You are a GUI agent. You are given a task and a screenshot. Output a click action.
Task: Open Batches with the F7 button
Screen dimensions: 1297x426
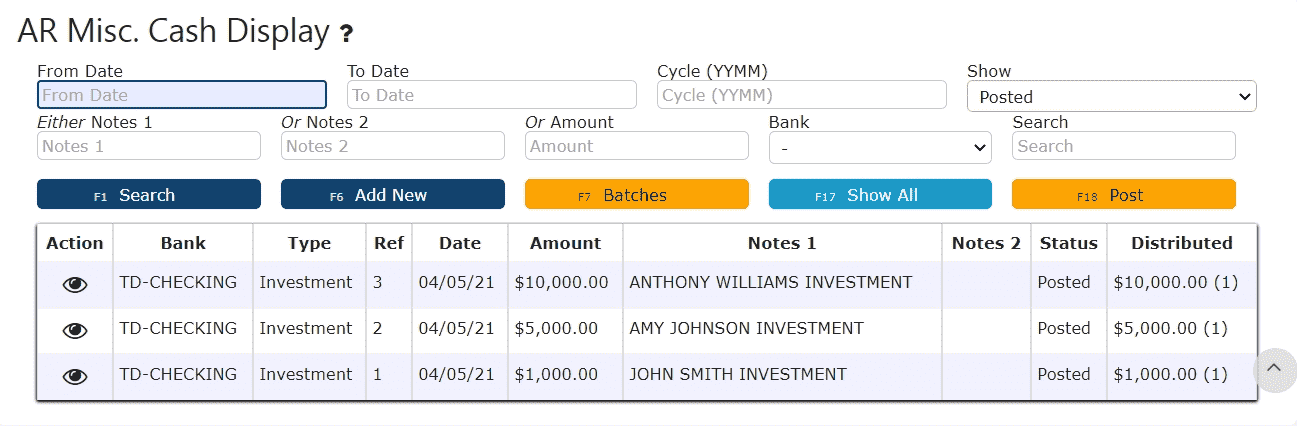(636, 195)
